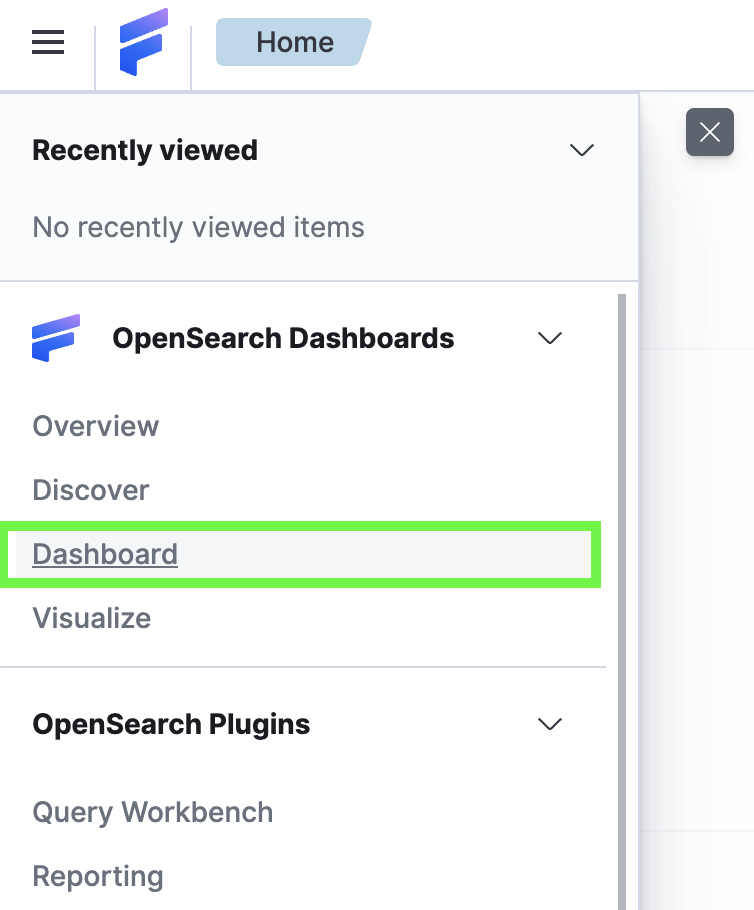Go to Discover

pos(91,490)
